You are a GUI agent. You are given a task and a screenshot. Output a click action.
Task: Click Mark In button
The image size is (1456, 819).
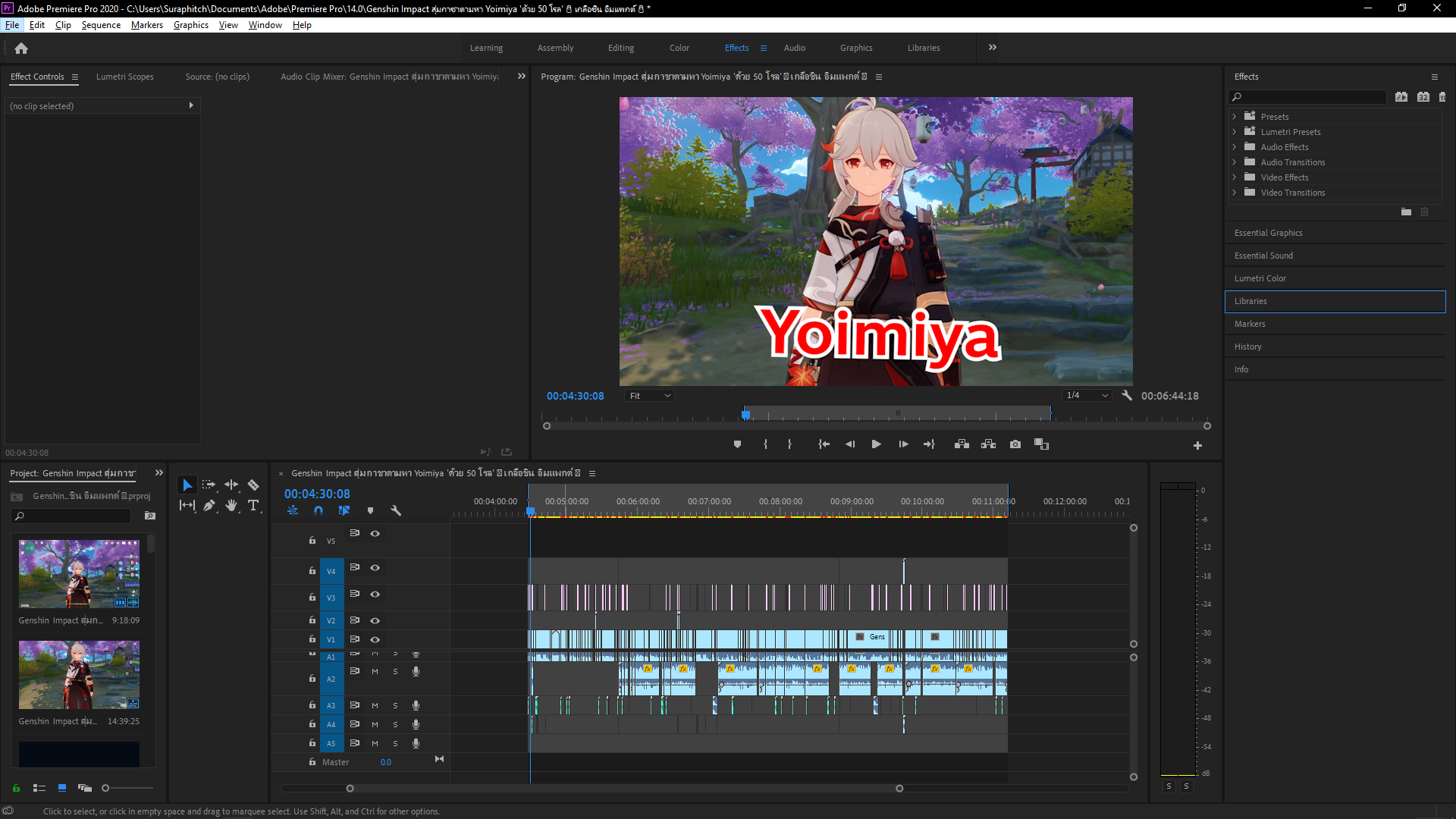point(765,444)
